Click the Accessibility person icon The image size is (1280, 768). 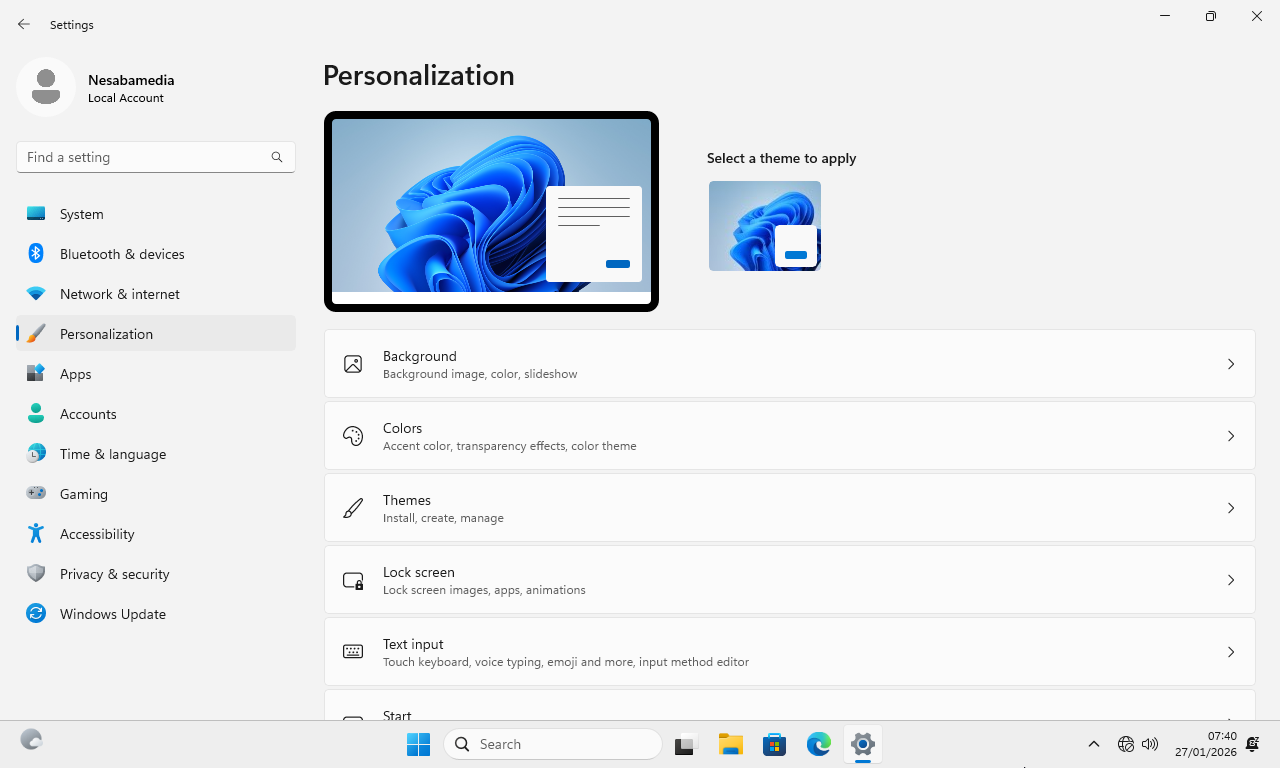[36, 534]
